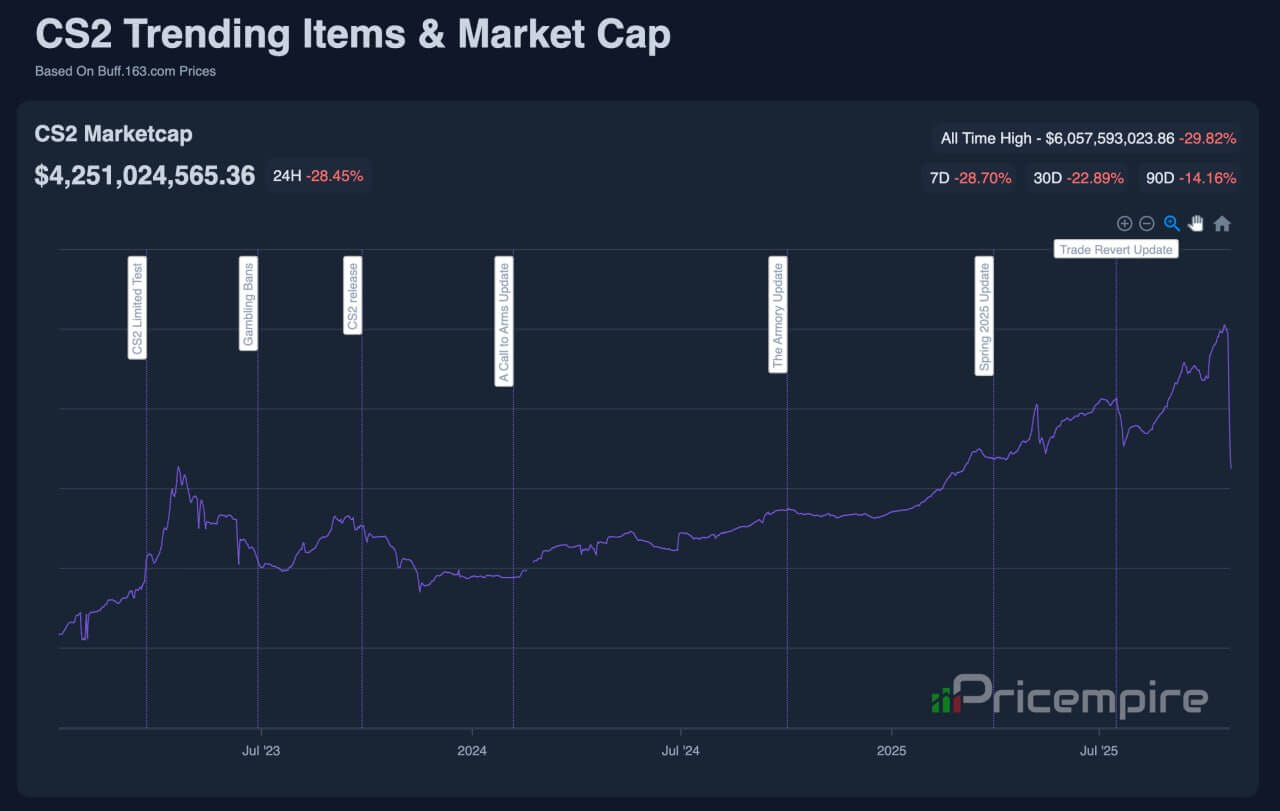The image size is (1280, 811).
Task: Click the Gambling Bans annotation label
Action: (248, 303)
